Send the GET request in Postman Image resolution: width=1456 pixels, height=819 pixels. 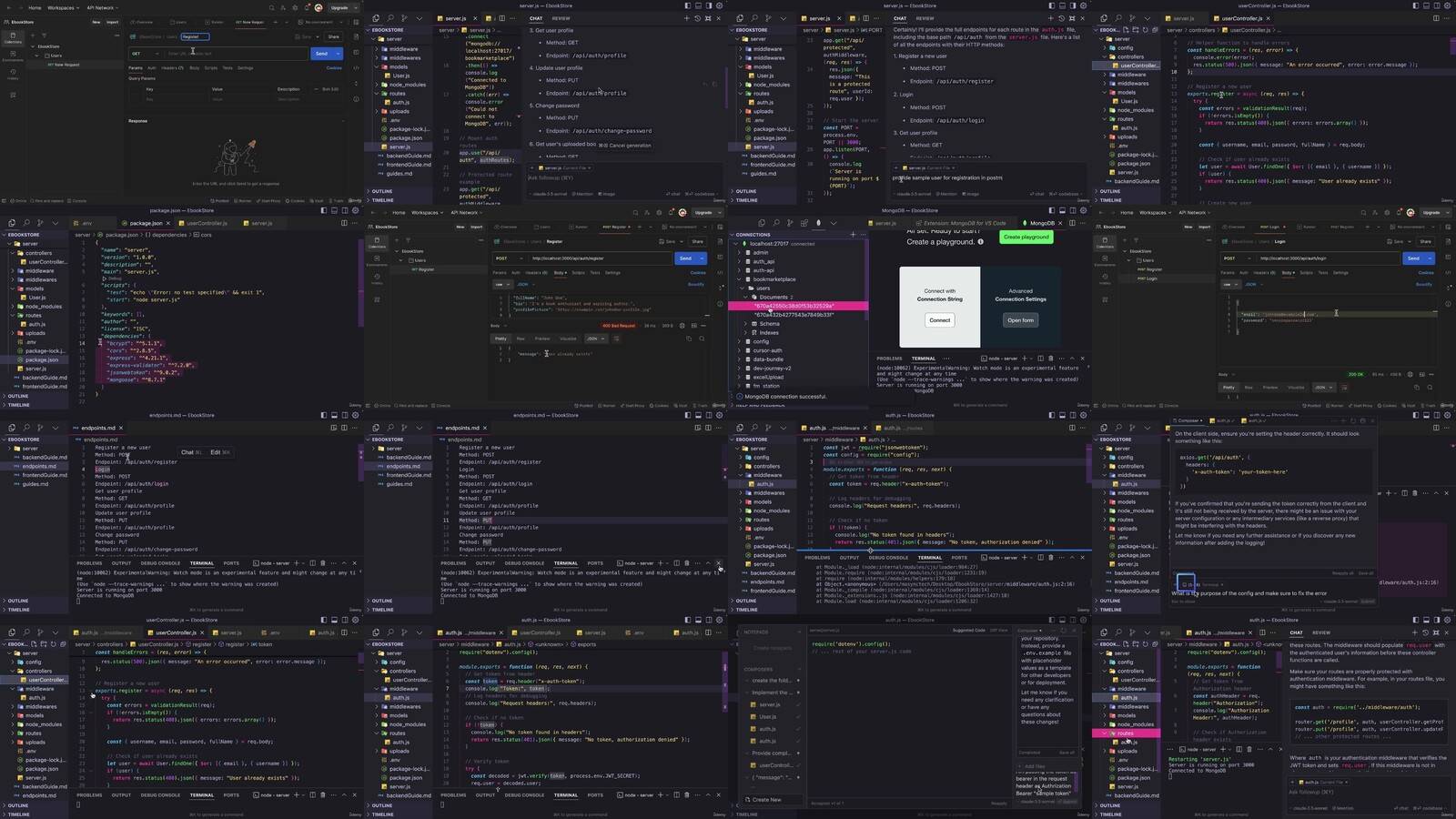321,54
